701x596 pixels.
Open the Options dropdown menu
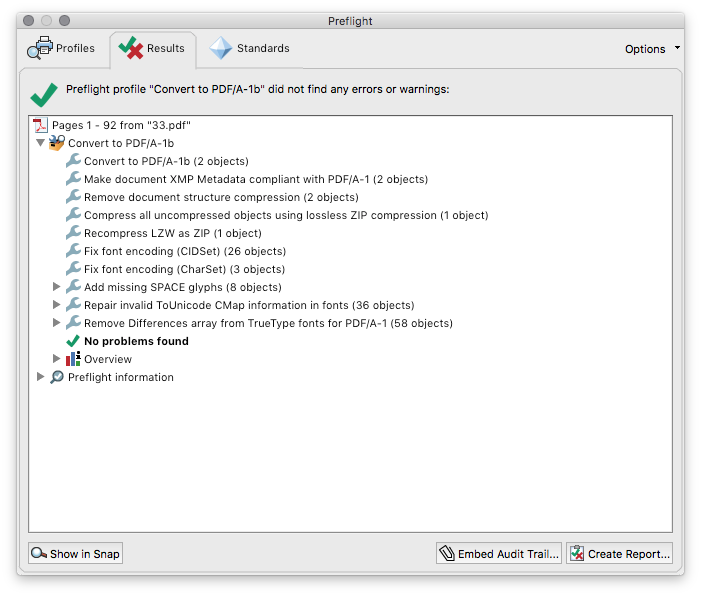click(652, 49)
